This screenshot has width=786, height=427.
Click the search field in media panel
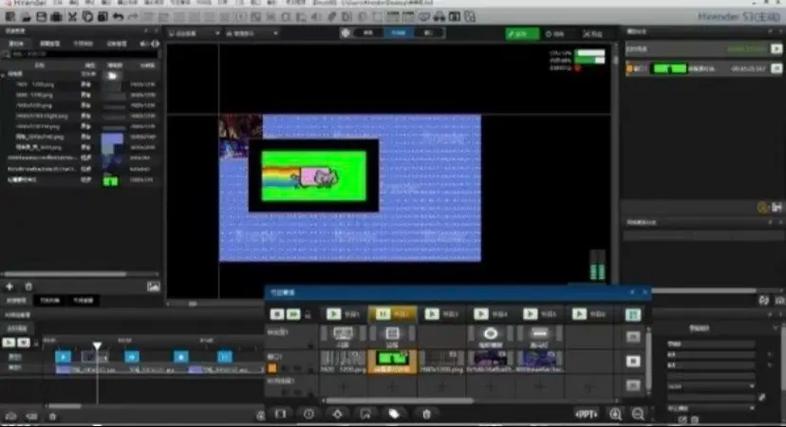[83, 54]
